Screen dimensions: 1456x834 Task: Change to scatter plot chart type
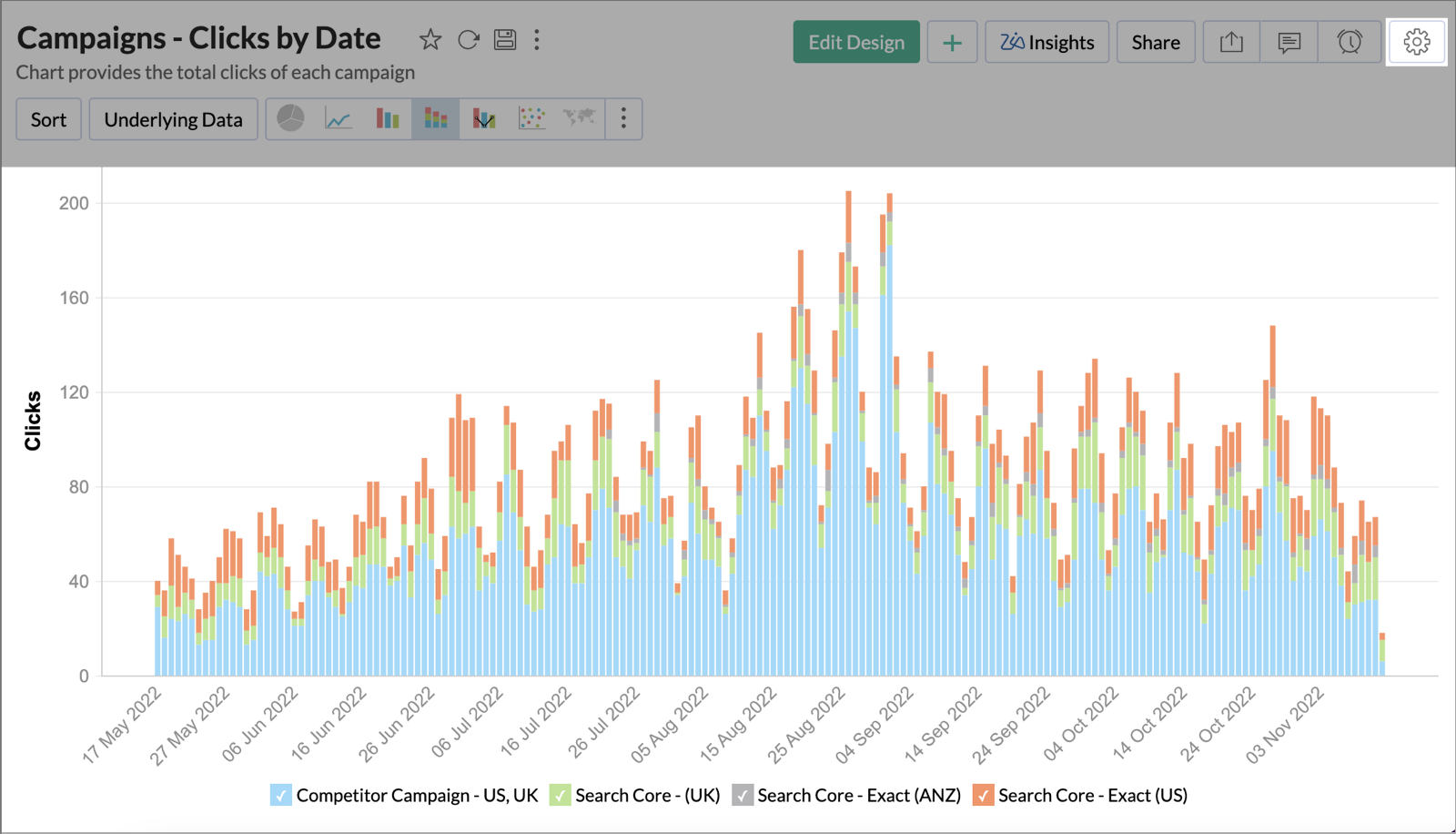click(531, 118)
